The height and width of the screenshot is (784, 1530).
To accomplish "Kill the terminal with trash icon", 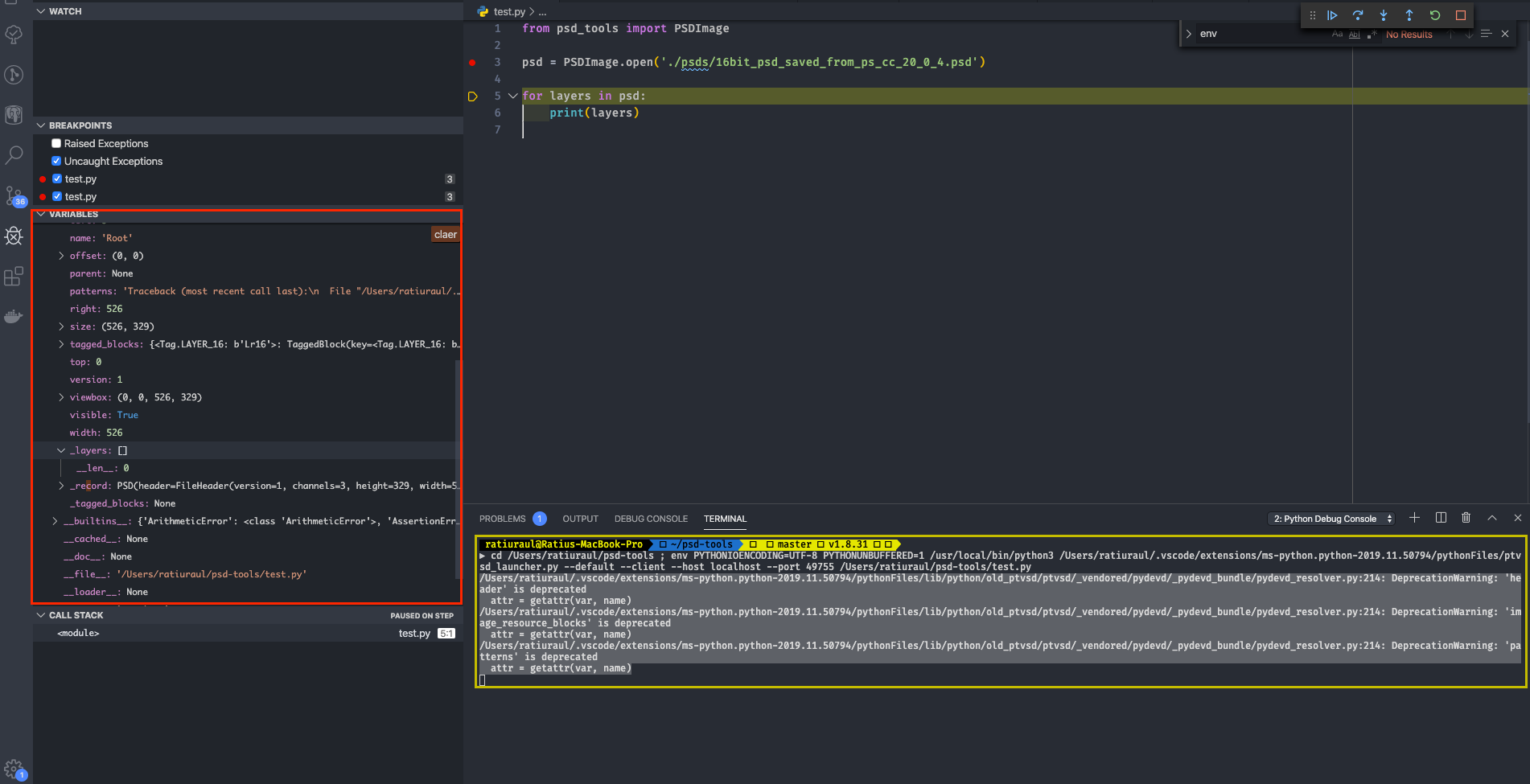I will click(x=1466, y=518).
